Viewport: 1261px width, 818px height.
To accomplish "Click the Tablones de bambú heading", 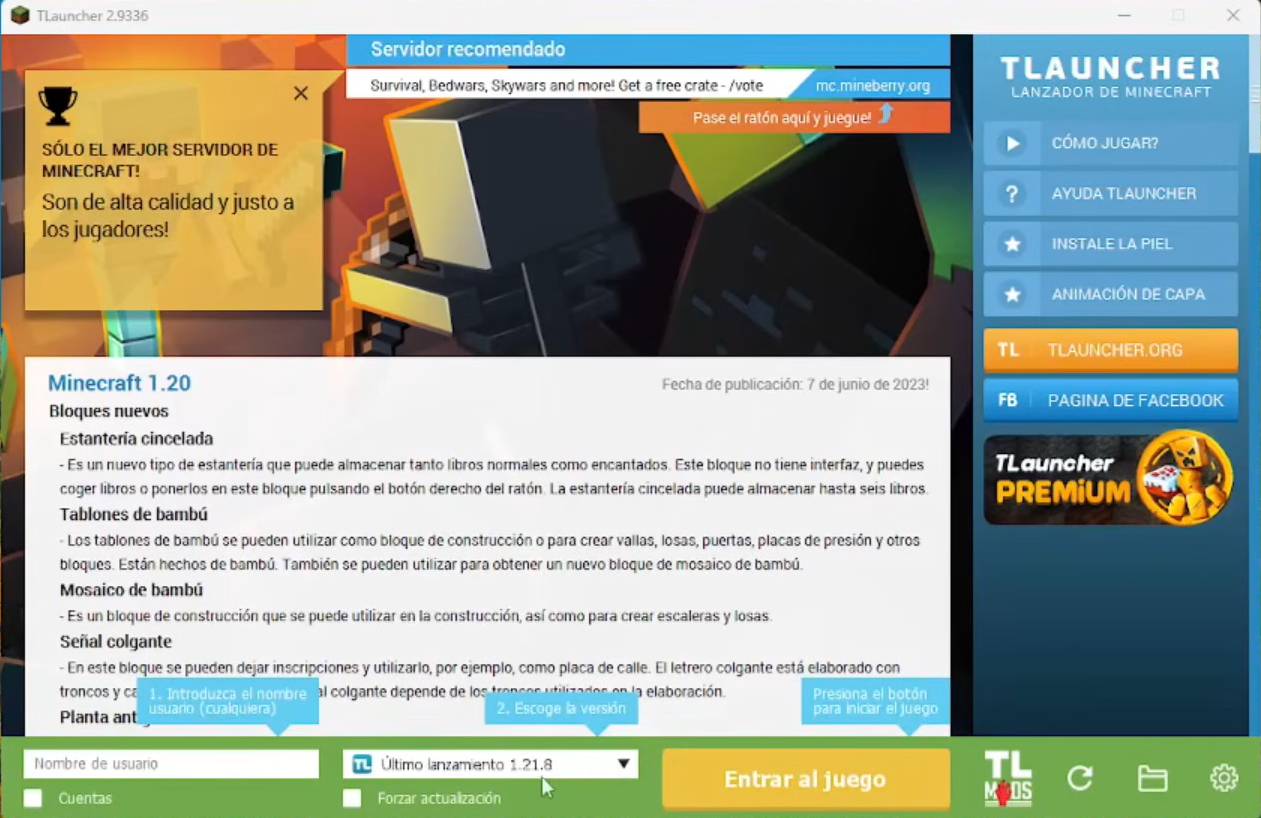I will pos(134,514).
